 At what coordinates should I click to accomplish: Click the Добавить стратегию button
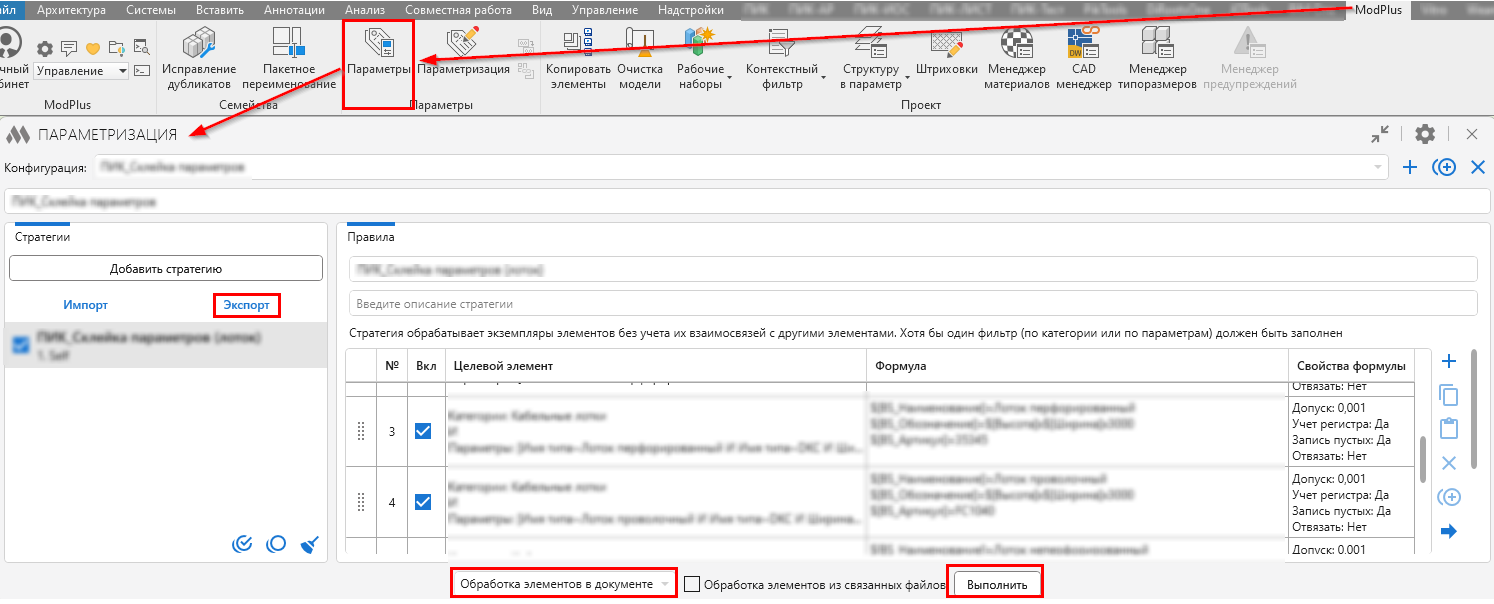[x=166, y=268]
